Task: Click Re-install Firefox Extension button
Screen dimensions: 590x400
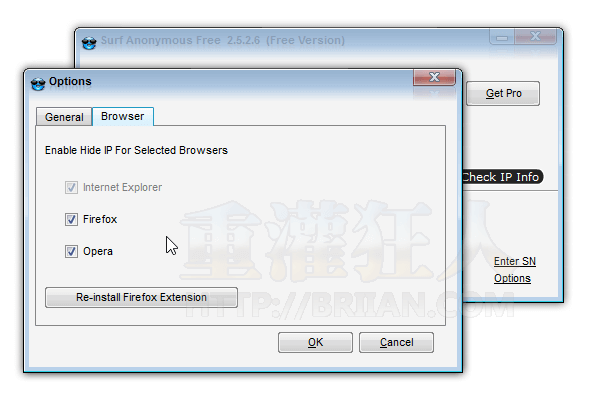Action: [141, 297]
